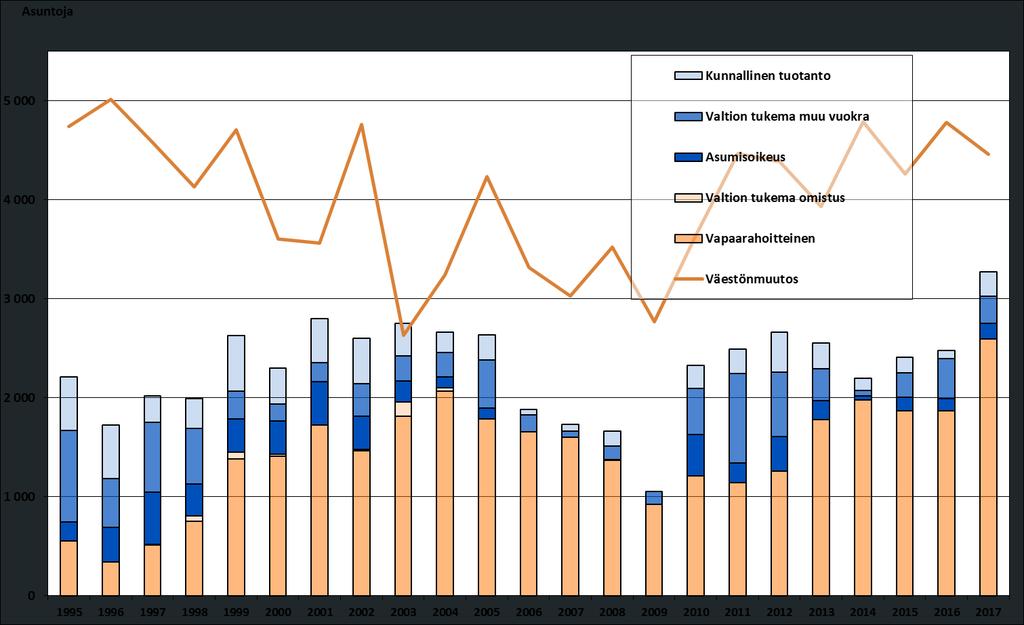1024x625 pixels.
Task: Click the 2002 x-axis year label
Action: [361, 613]
